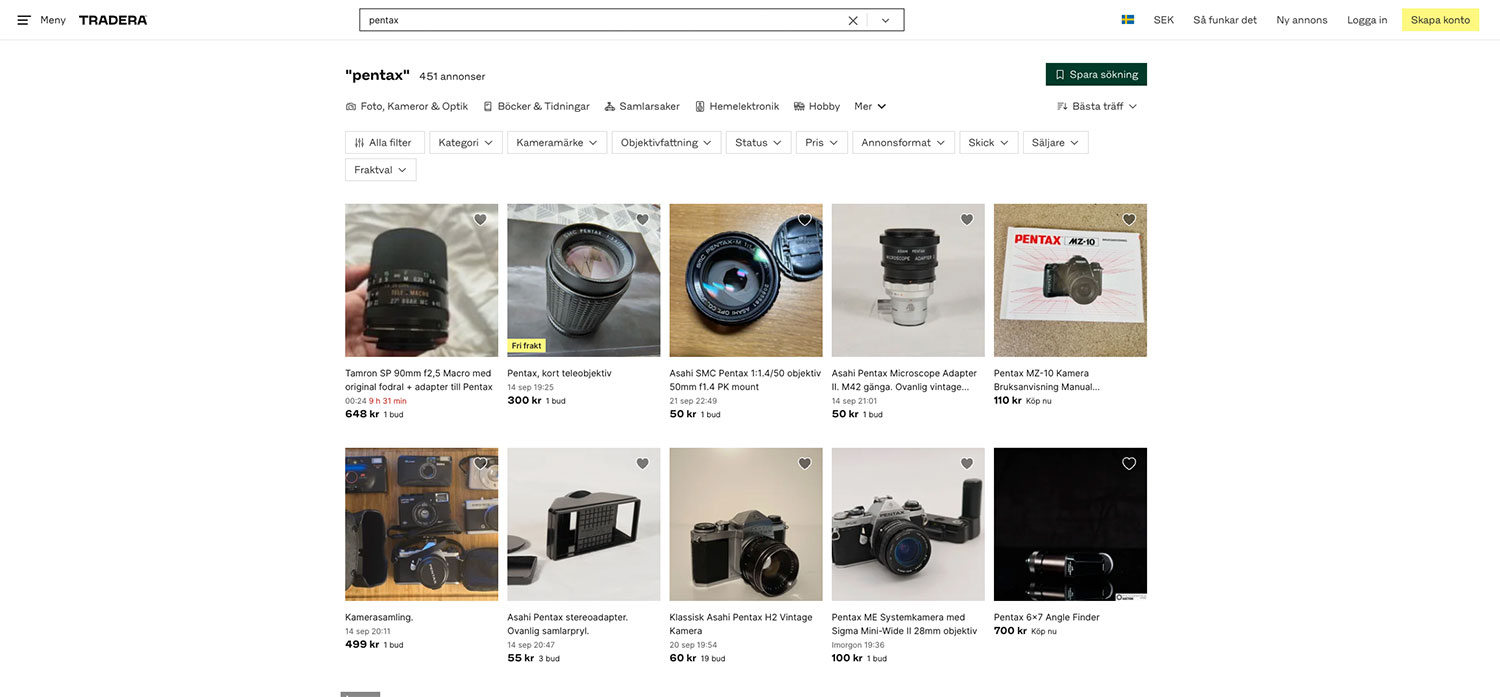Open the search category dropdown arrow
Image resolution: width=1500 pixels, height=697 pixels.
pos(885,20)
